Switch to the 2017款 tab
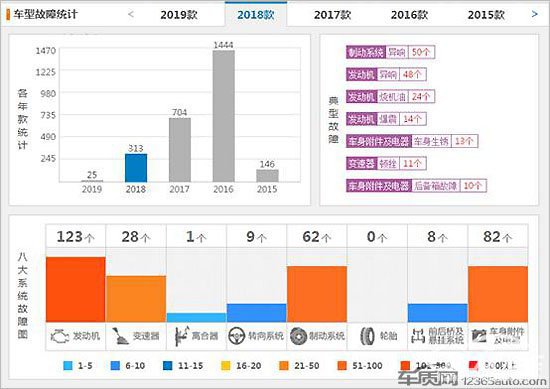Viewport: 550px width, 389px height. (332, 15)
